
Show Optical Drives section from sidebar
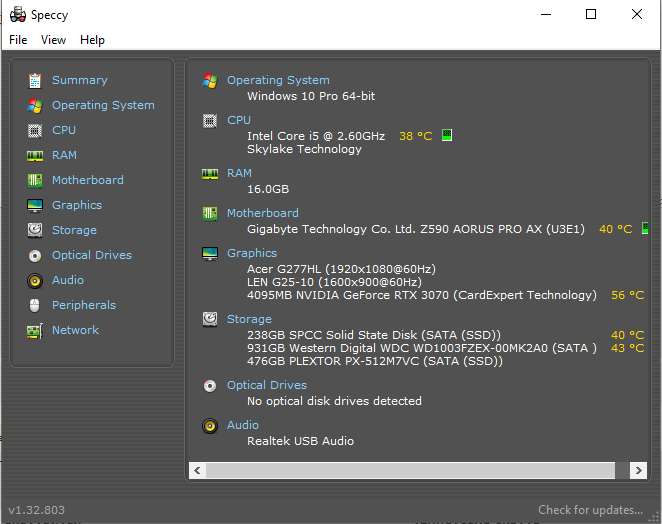(x=92, y=255)
